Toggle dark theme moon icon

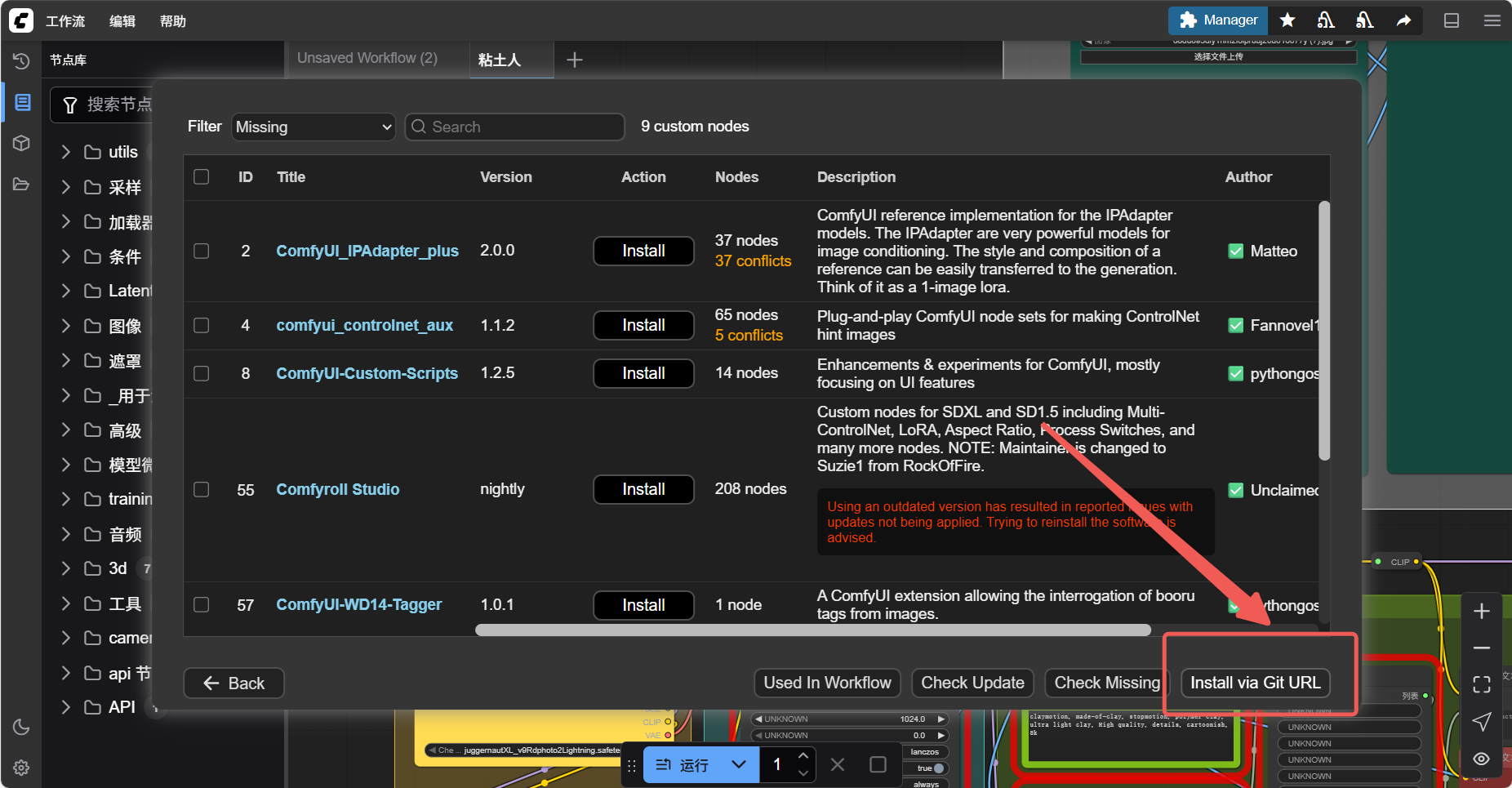(x=21, y=727)
